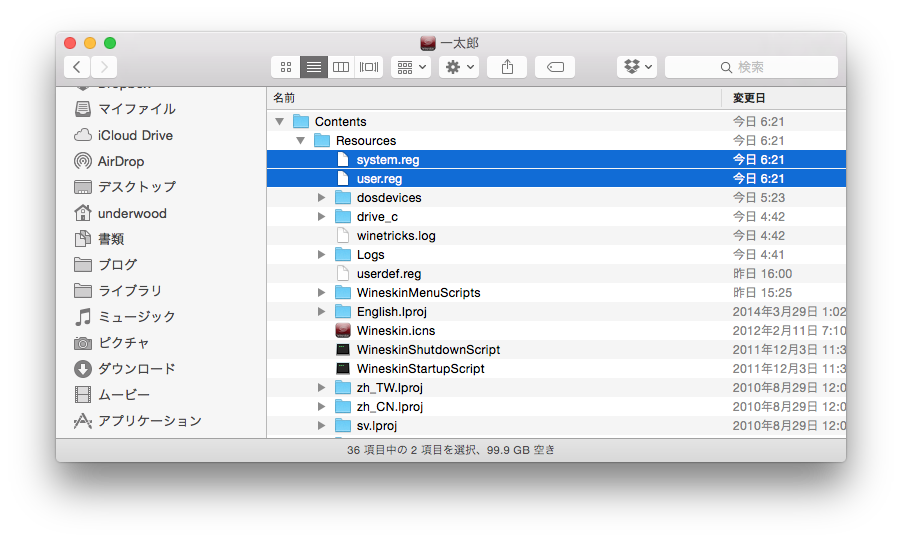Switch to column view

pyautogui.click(x=341, y=67)
